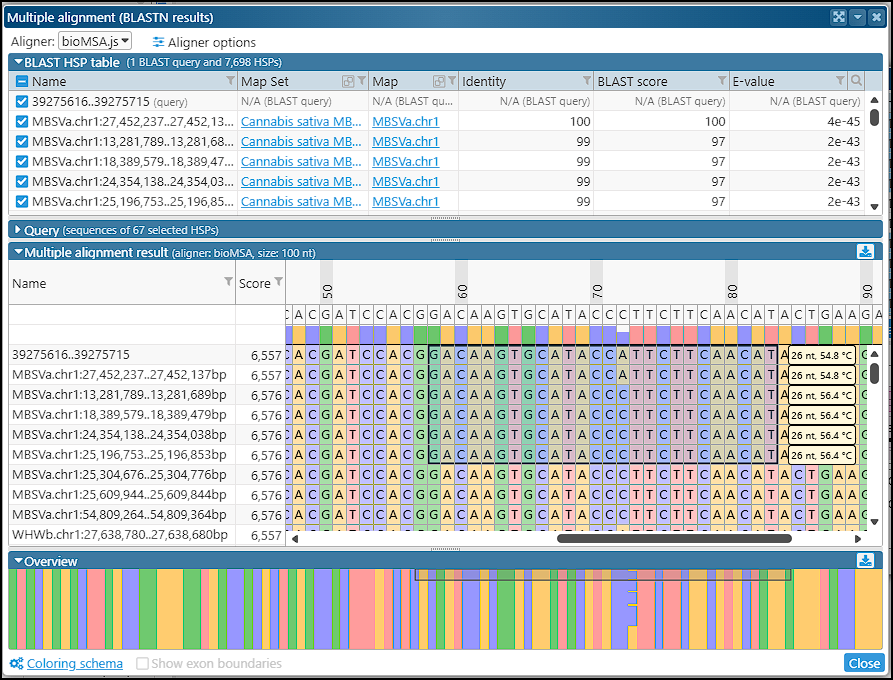Toggle the select-all checkbox in Name header

click(x=22, y=82)
